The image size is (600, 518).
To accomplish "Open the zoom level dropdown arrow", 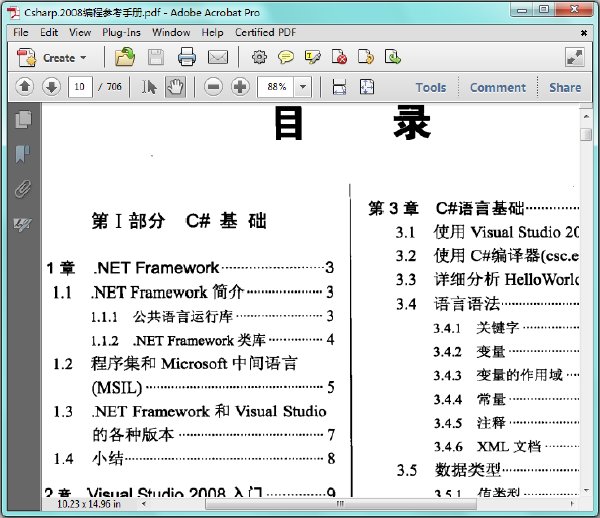I will click(303, 87).
